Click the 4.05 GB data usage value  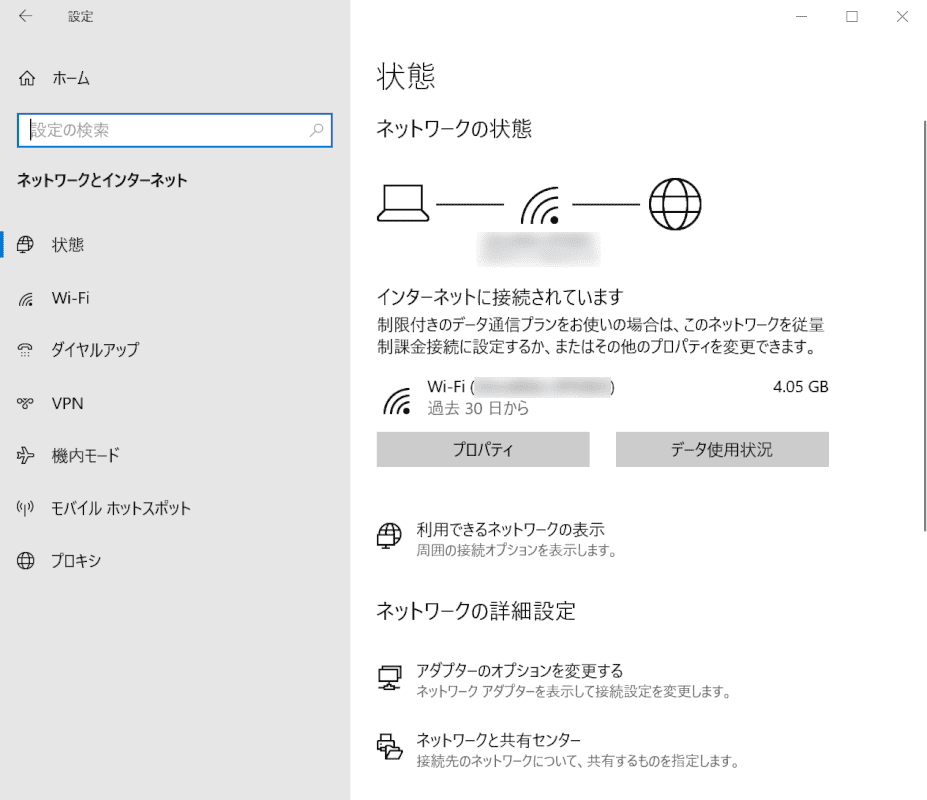(x=800, y=387)
